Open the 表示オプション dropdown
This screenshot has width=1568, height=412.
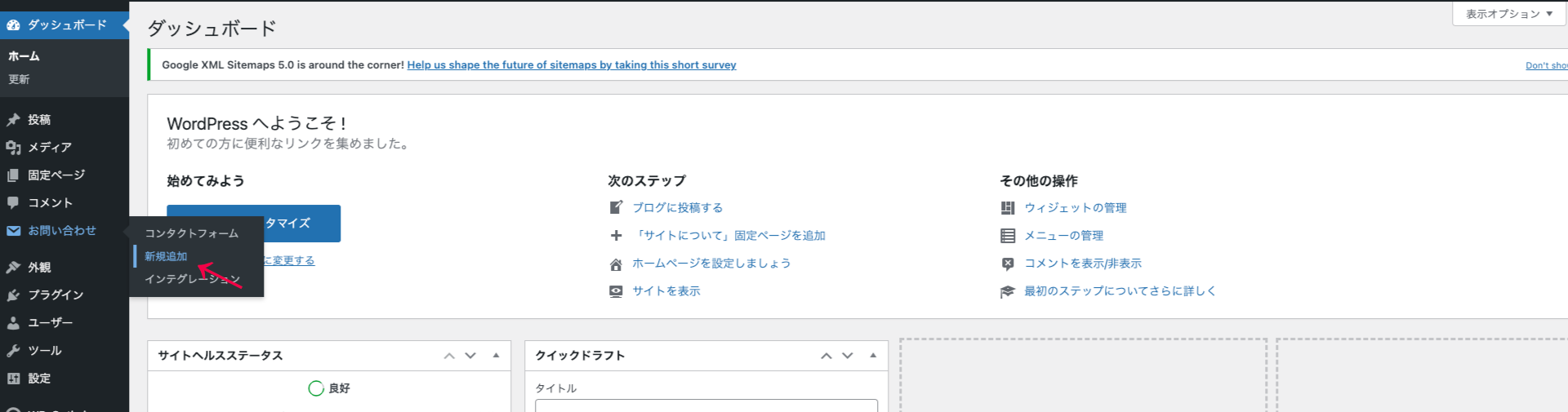pos(1508,14)
